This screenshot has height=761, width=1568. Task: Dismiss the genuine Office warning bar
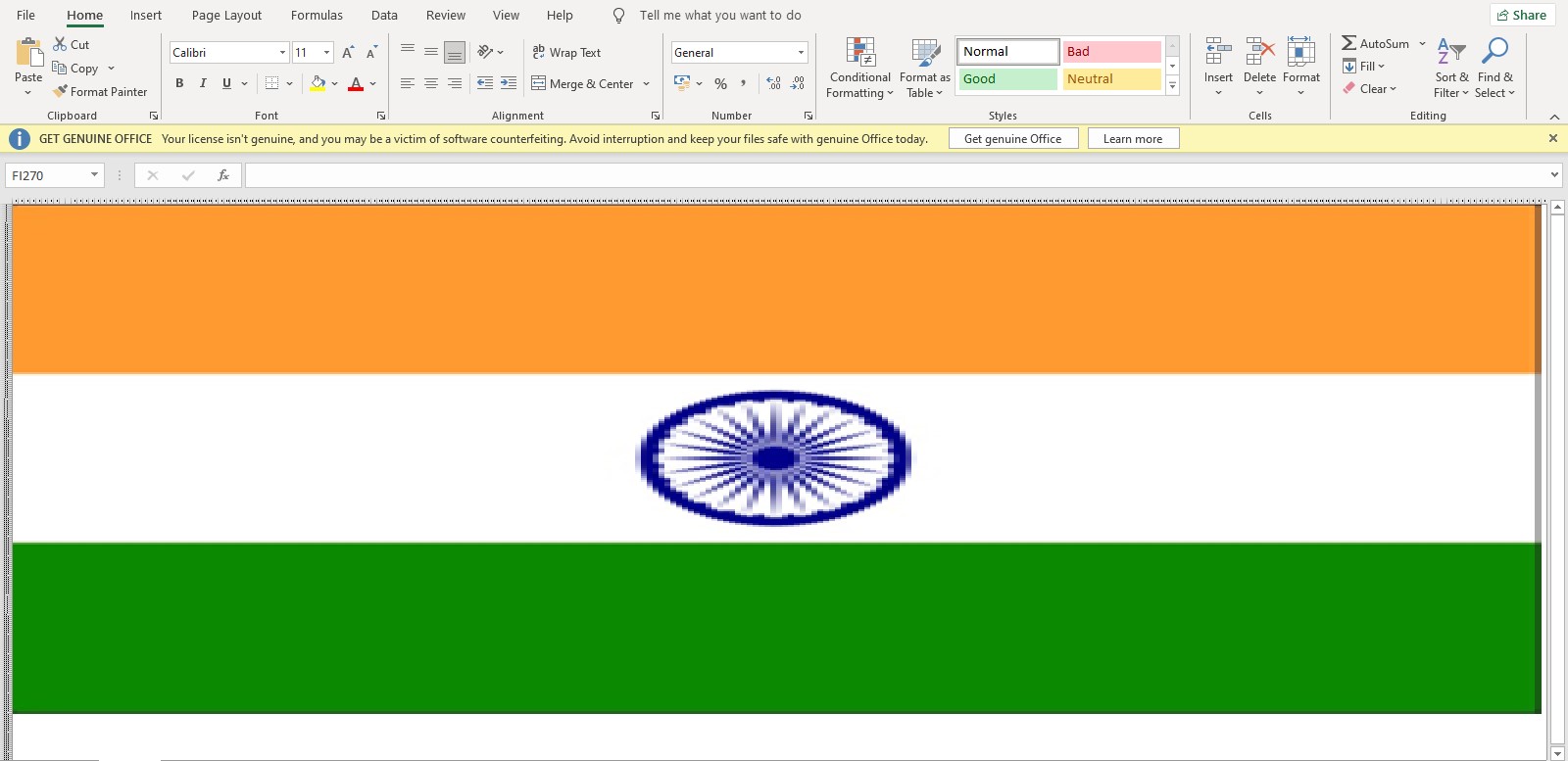point(1553,138)
